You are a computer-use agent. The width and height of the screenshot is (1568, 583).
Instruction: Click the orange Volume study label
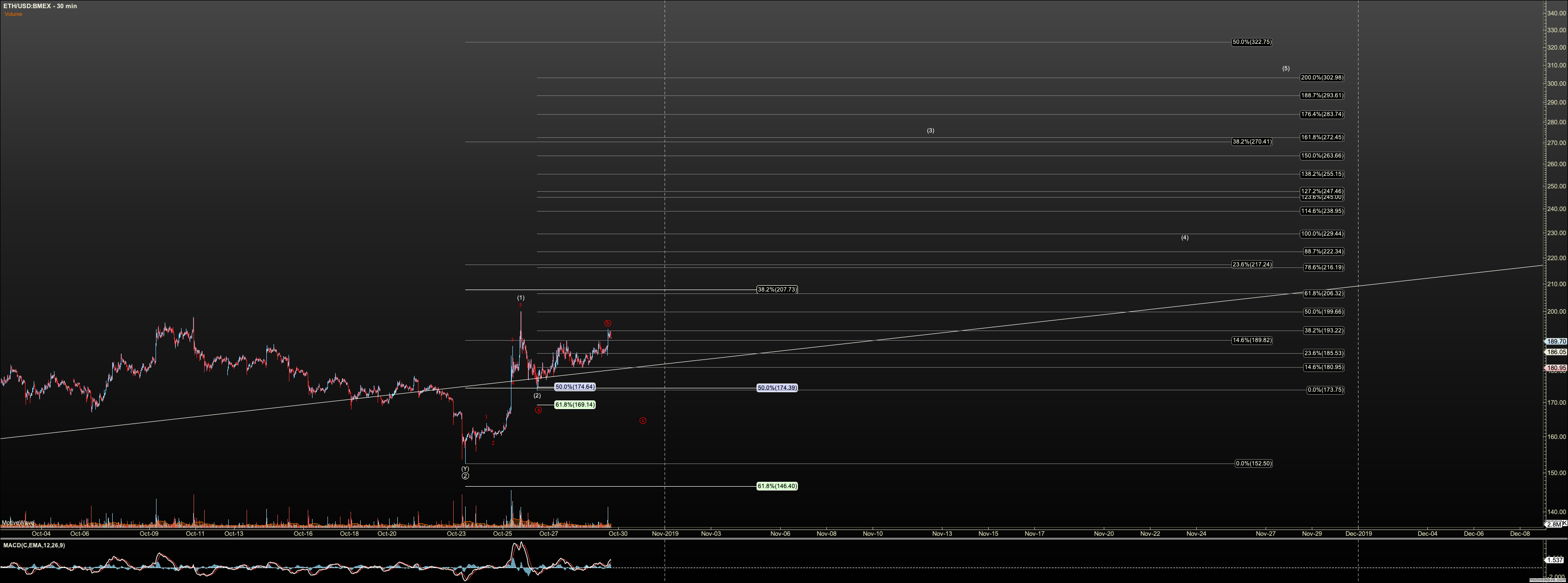(x=13, y=14)
